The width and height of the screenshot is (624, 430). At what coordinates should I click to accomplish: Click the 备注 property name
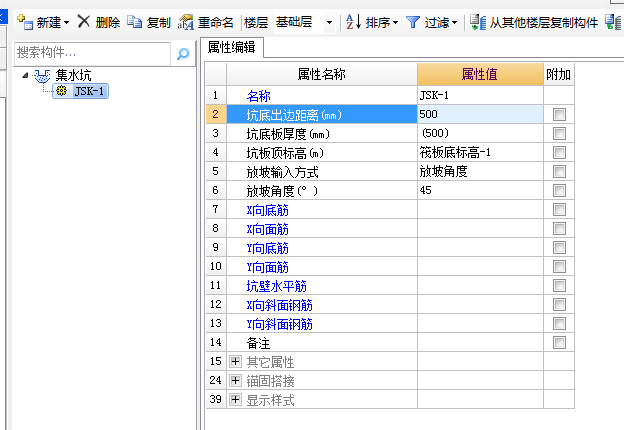click(x=258, y=343)
